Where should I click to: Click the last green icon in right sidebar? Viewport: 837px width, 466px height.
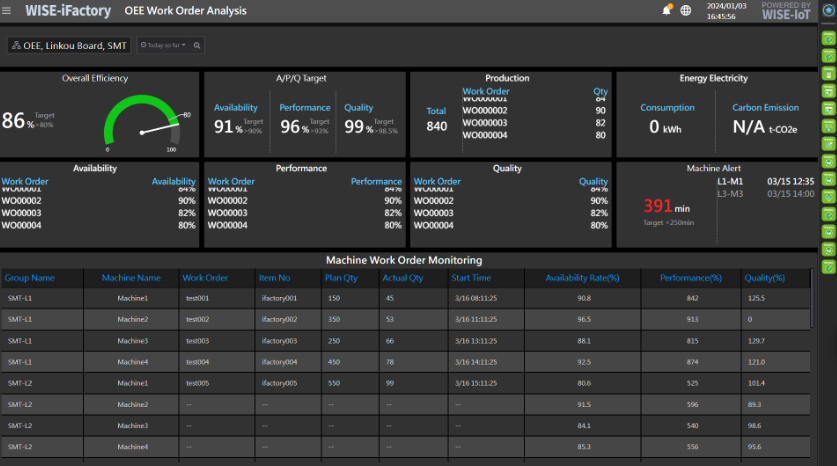click(x=828, y=267)
